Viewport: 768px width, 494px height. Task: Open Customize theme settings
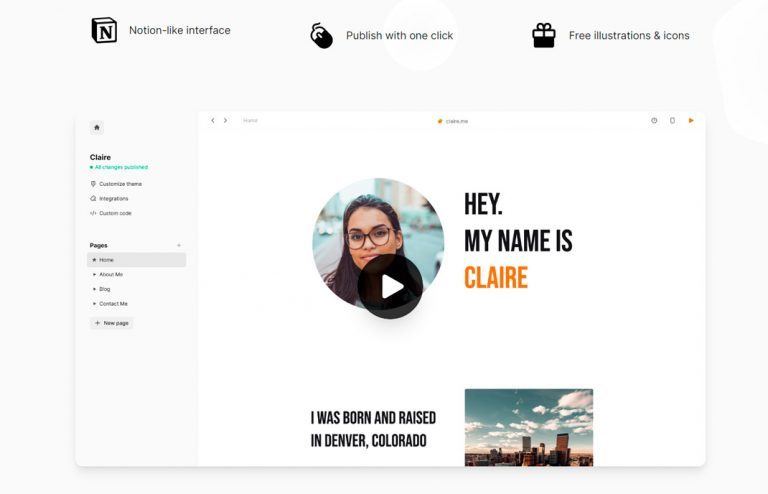click(x=120, y=184)
